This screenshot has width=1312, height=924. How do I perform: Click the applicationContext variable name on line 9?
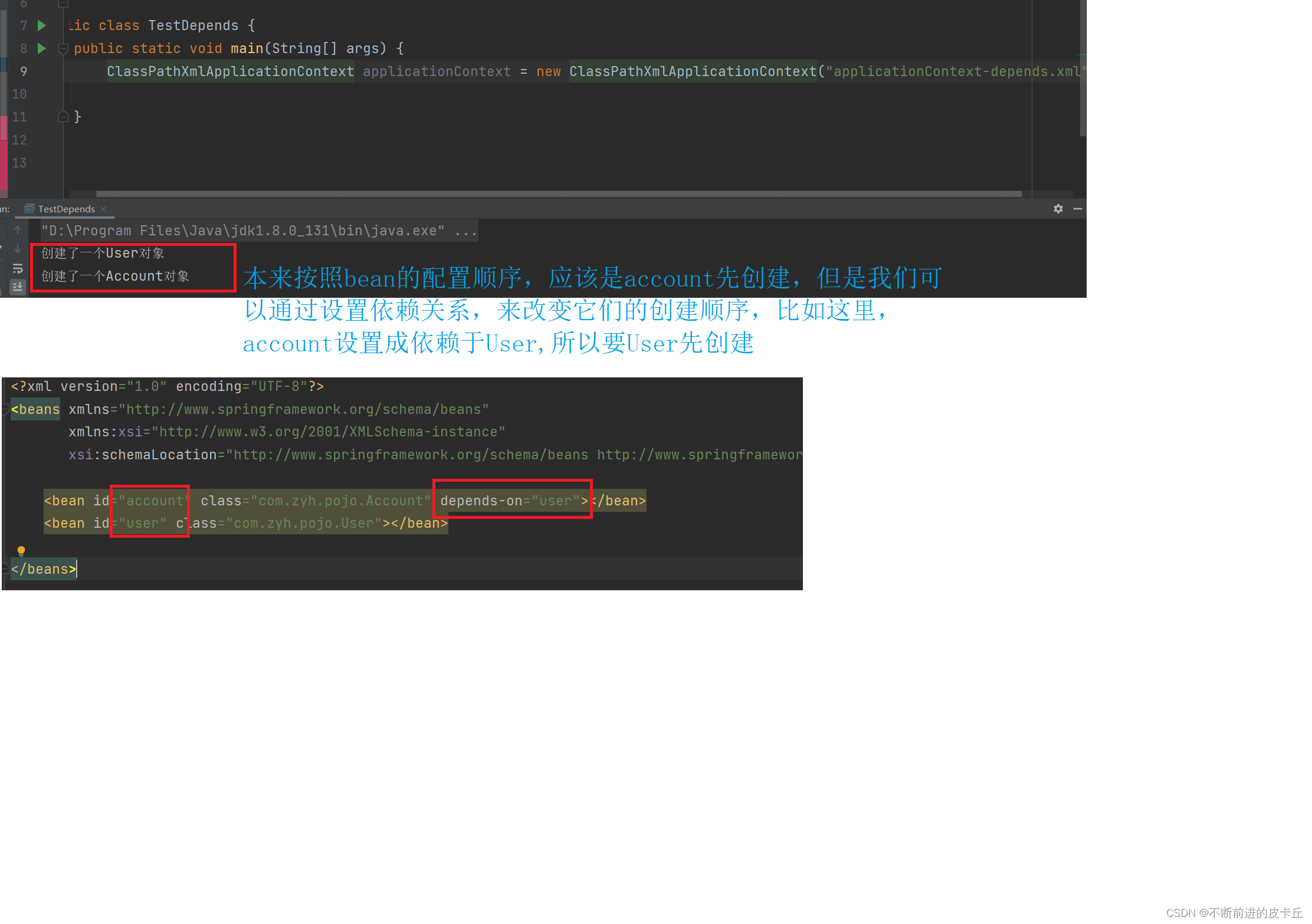click(437, 71)
